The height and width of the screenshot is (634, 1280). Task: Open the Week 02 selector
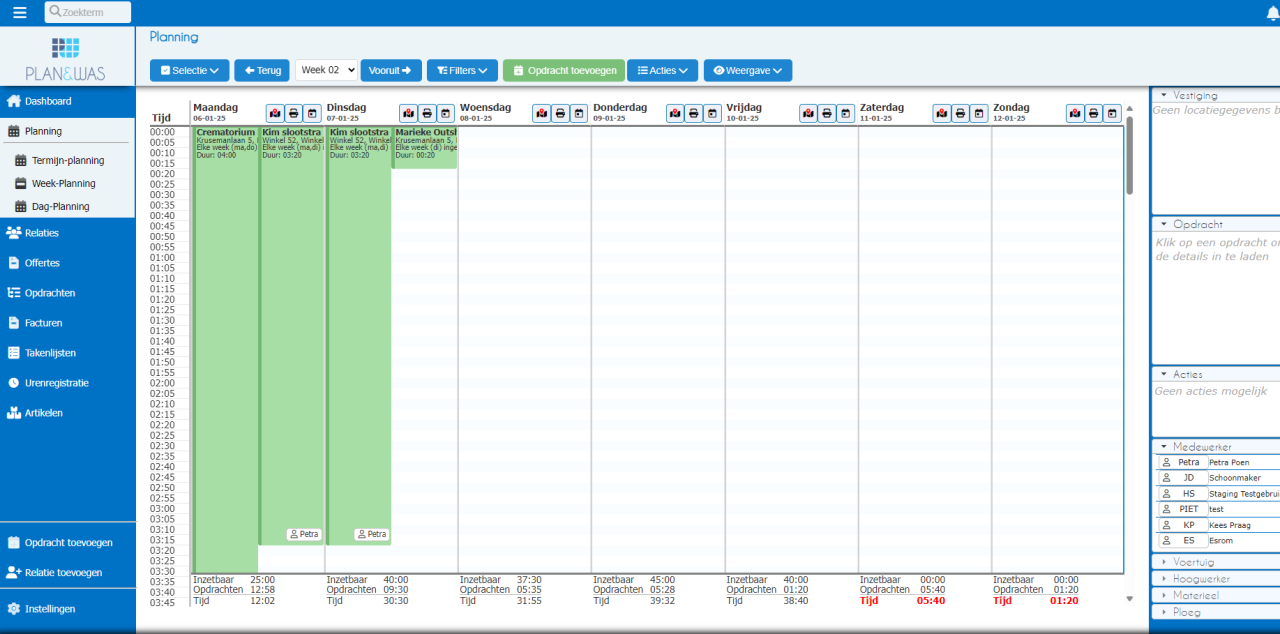click(x=326, y=70)
